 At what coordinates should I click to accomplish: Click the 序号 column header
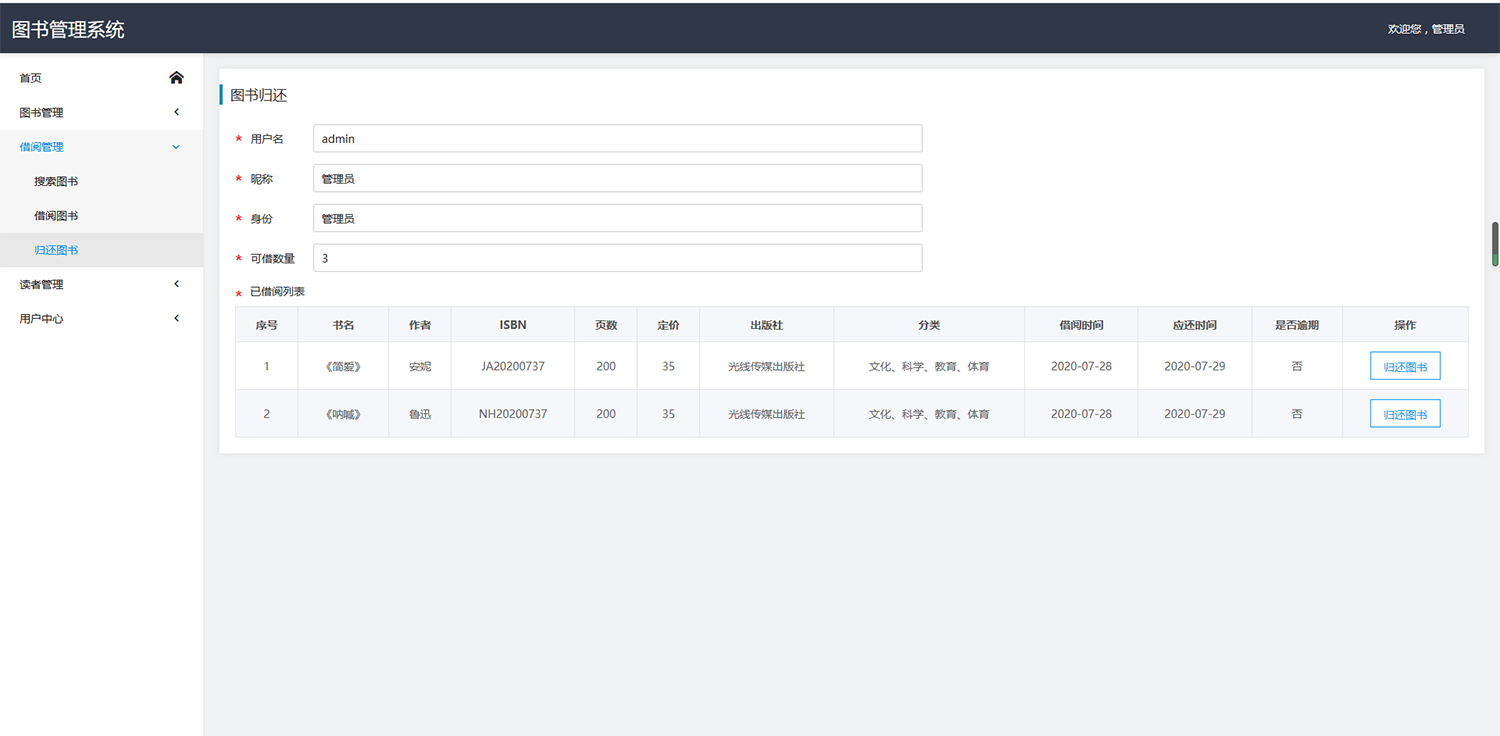pos(267,325)
